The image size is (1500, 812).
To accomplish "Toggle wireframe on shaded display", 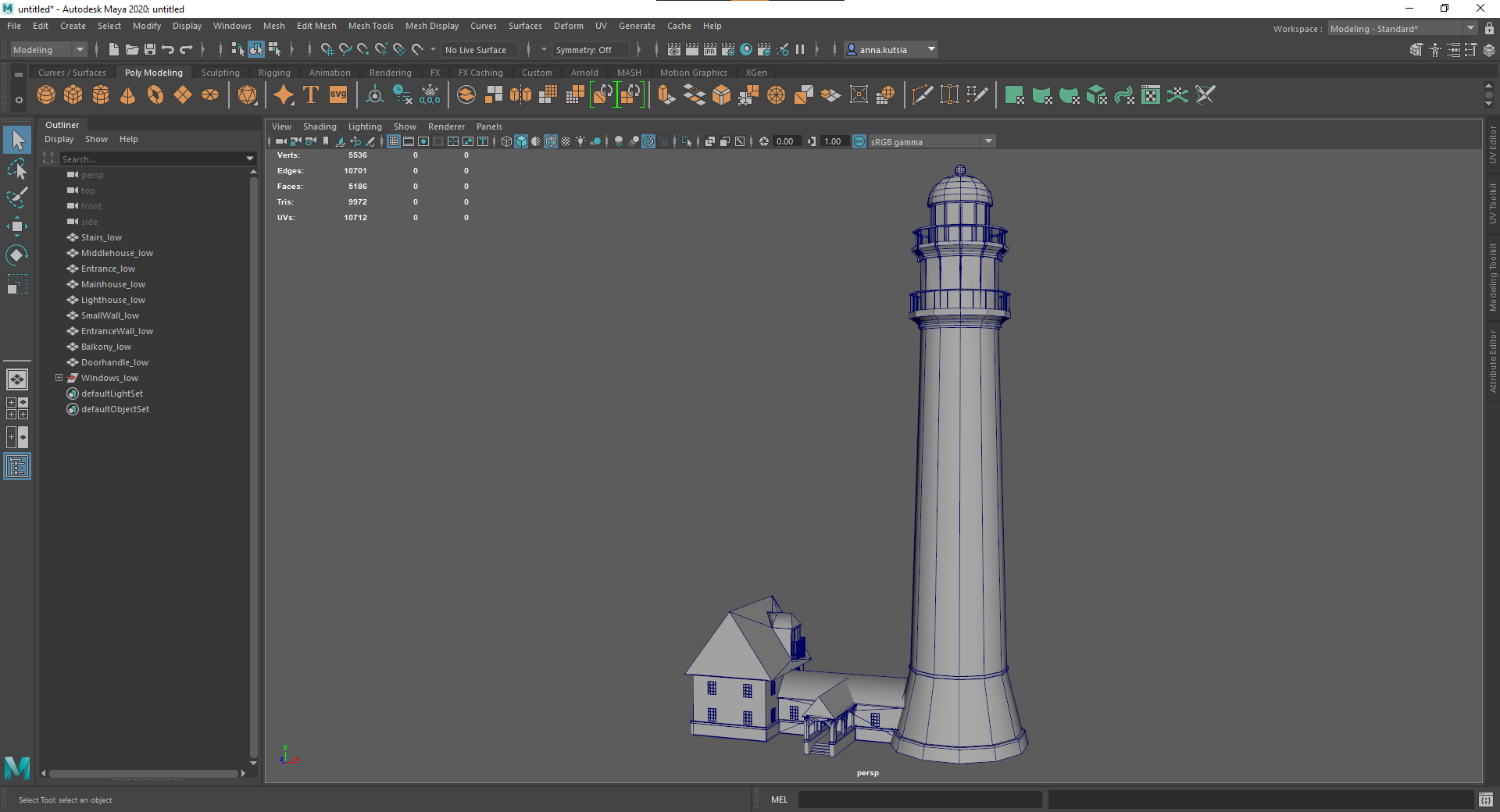I will [551, 141].
